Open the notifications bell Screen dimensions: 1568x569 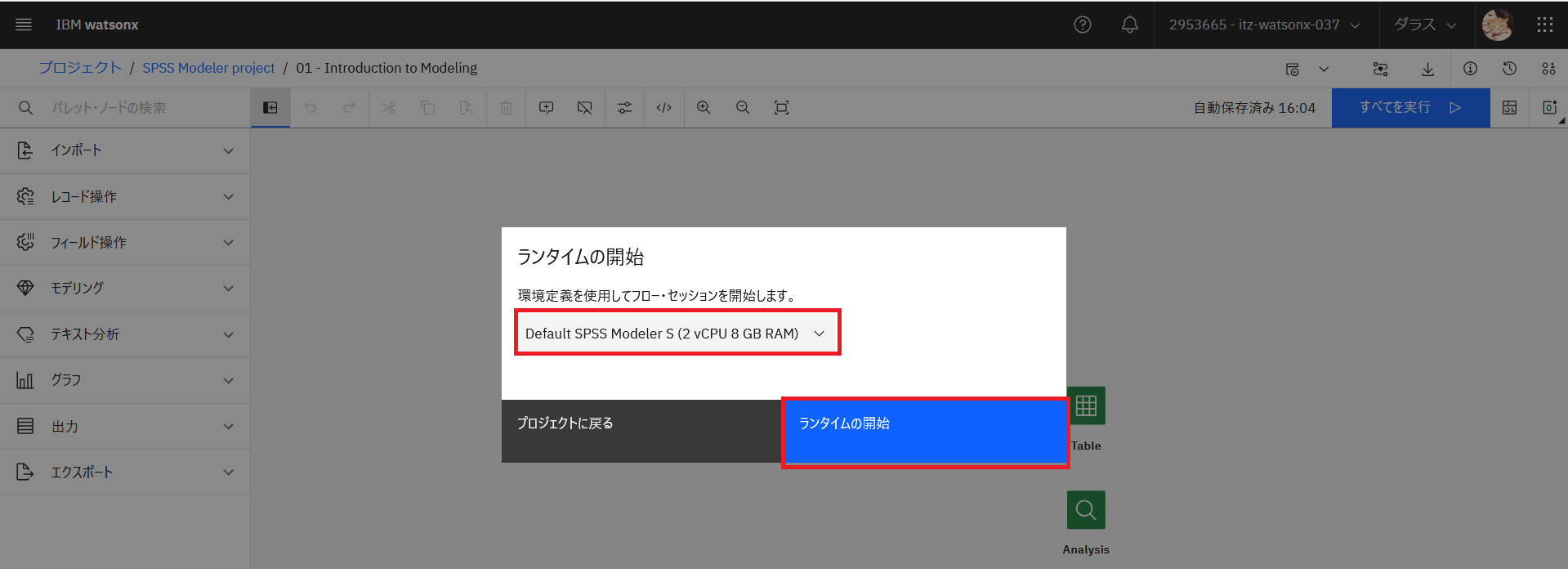click(x=1130, y=25)
